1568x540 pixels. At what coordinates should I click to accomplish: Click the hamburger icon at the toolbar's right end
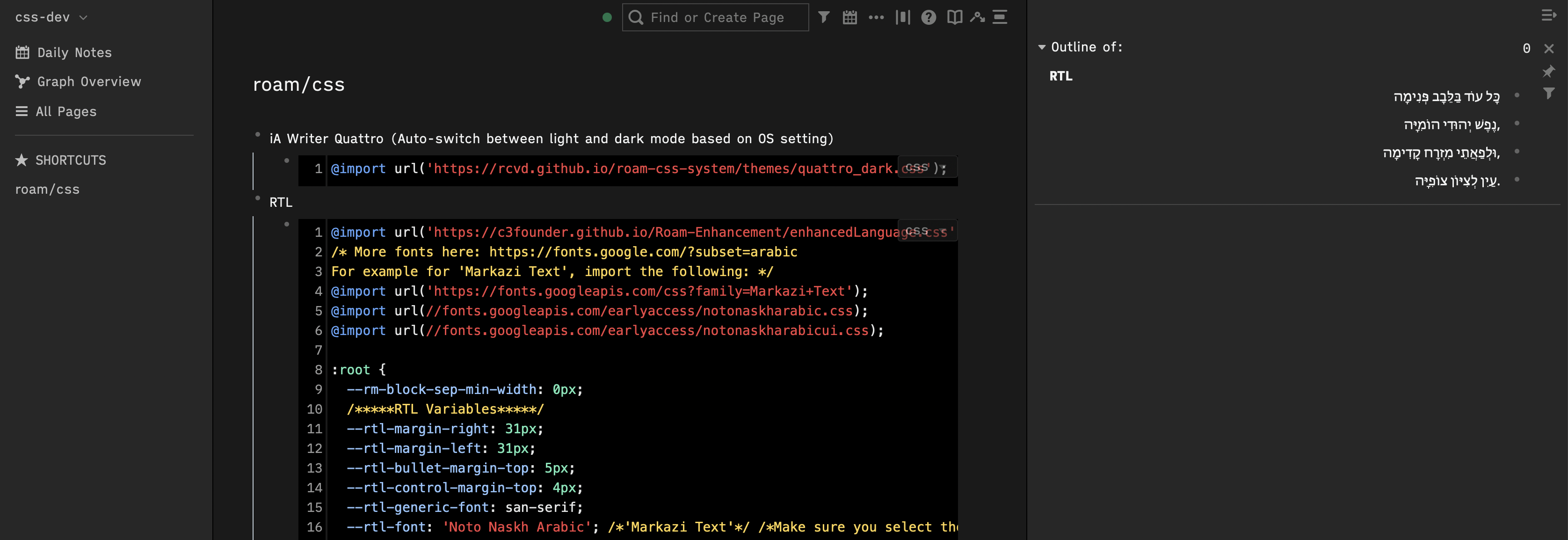click(1001, 17)
